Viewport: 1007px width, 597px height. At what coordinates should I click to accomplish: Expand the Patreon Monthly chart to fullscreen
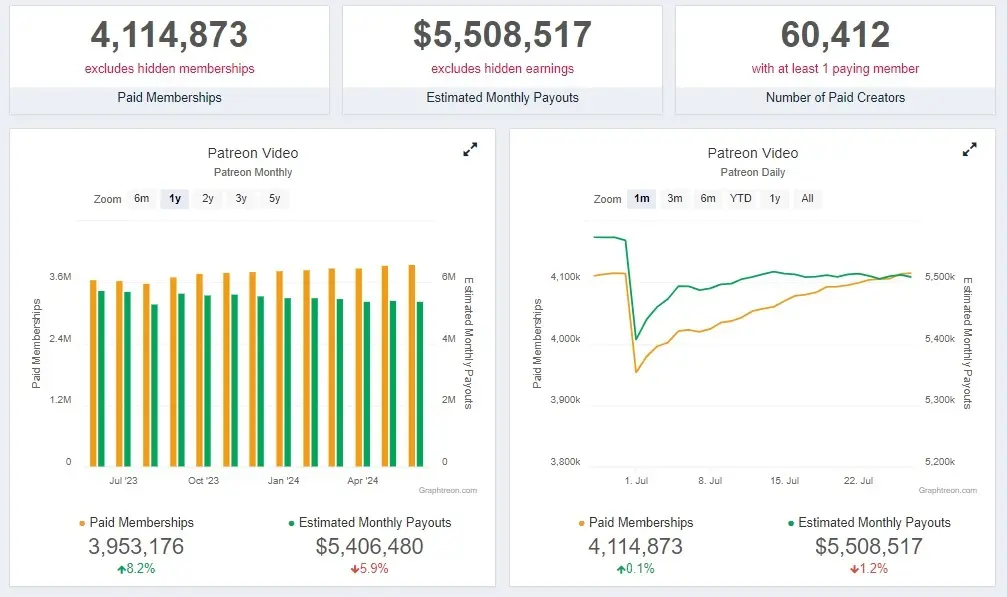click(x=469, y=149)
